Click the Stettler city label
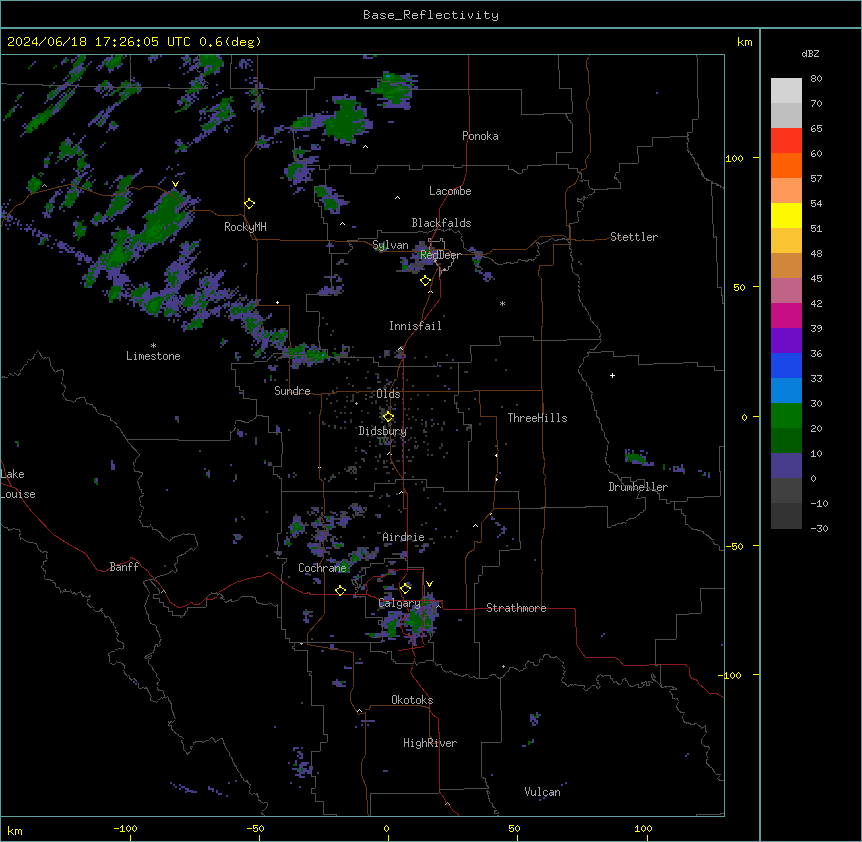Screen dimensions: 862x842 click(x=633, y=237)
